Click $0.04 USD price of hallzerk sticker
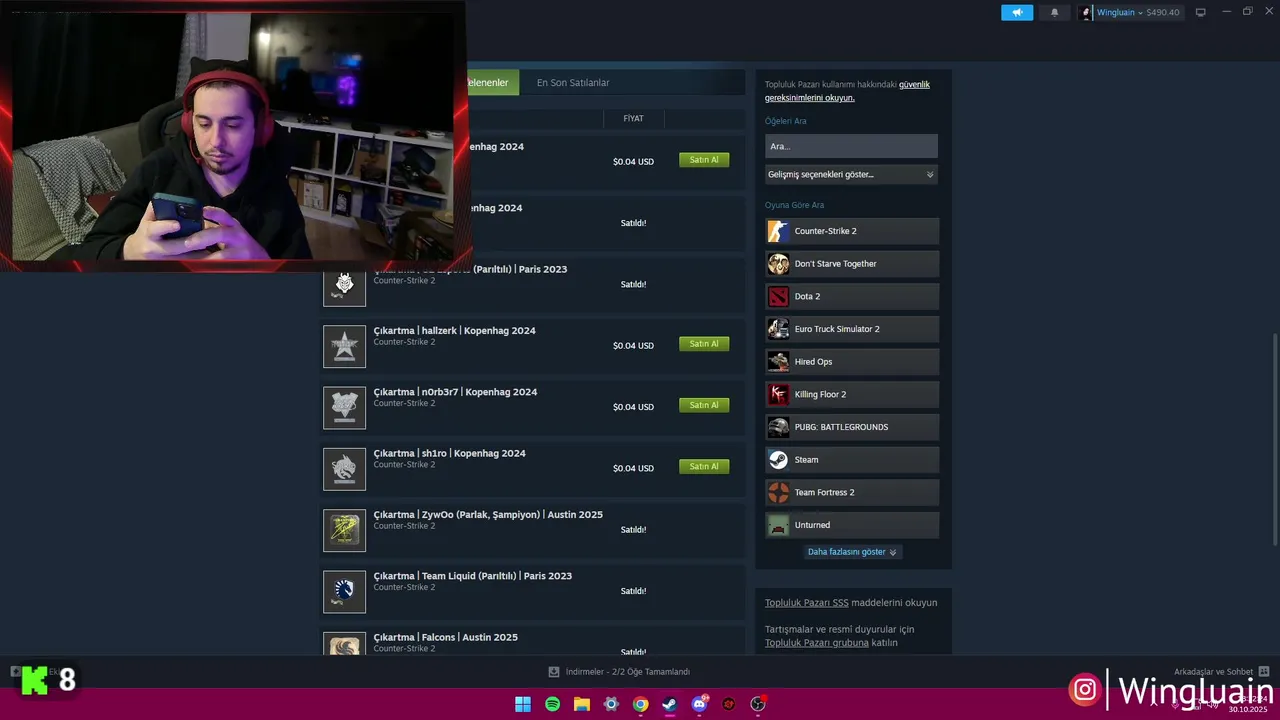This screenshot has height=720, width=1280. (633, 346)
